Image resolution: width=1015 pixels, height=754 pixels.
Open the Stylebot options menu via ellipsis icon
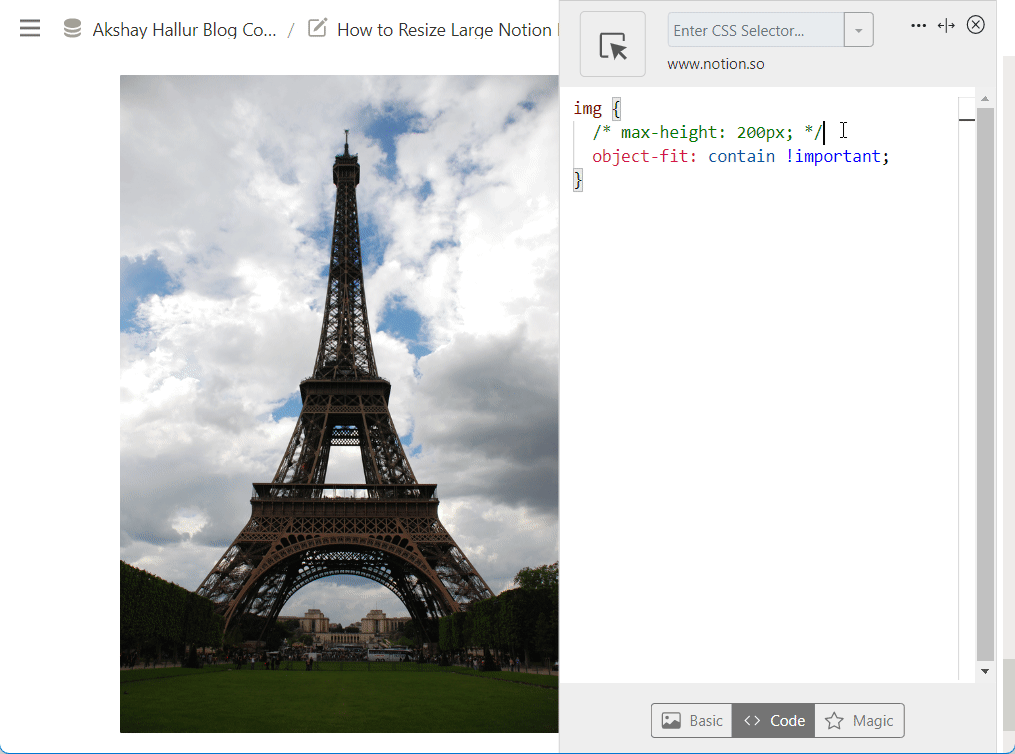click(918, 25)
